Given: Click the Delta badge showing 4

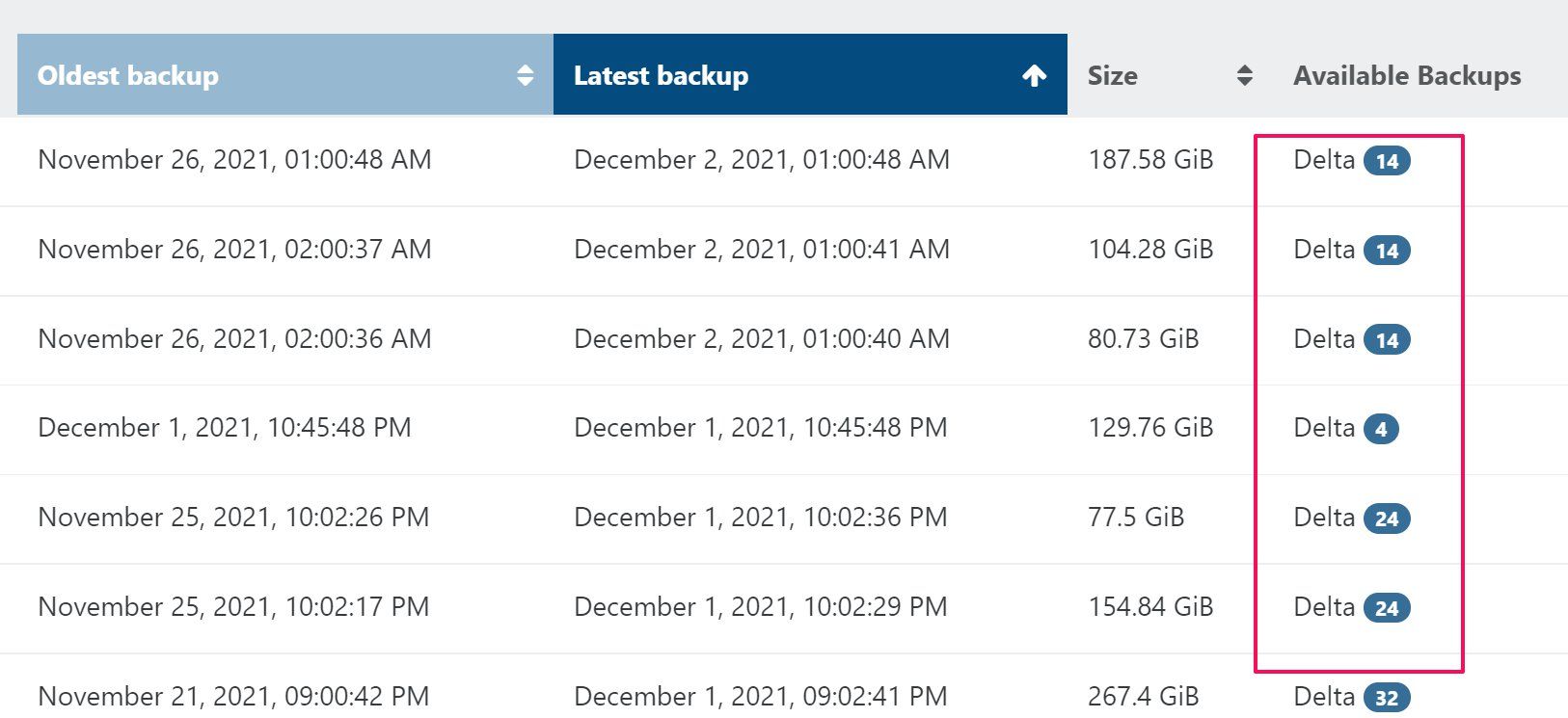Looking at the screenshot, I should (1380, 429).
